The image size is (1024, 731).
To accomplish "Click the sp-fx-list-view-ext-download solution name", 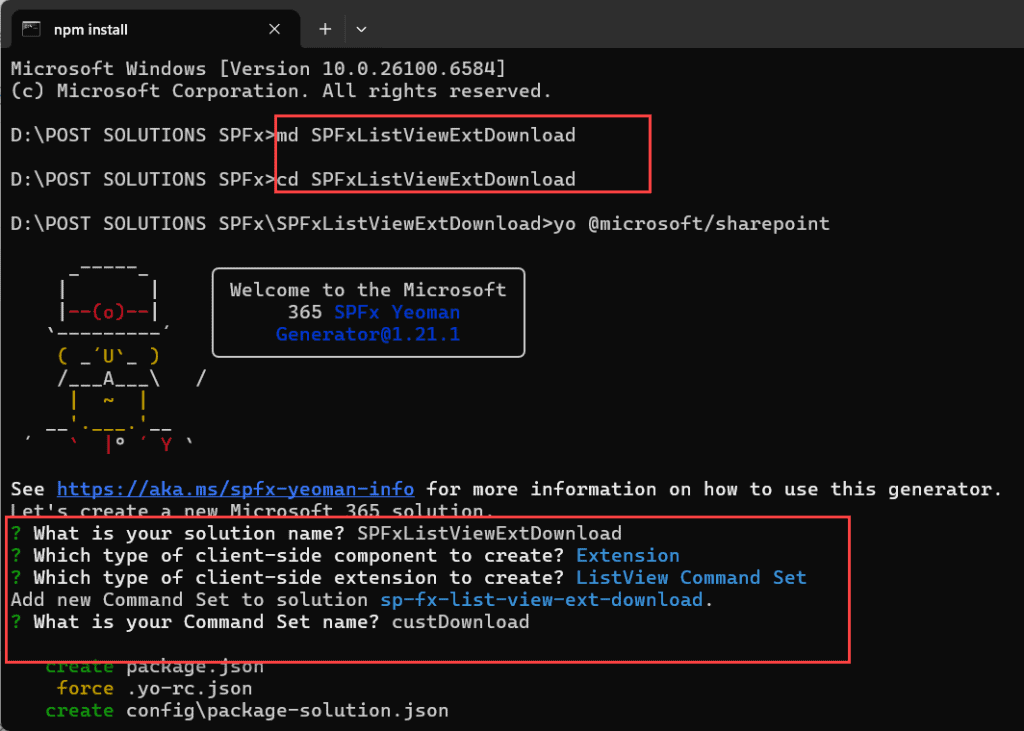I will [x=541, y=600].
